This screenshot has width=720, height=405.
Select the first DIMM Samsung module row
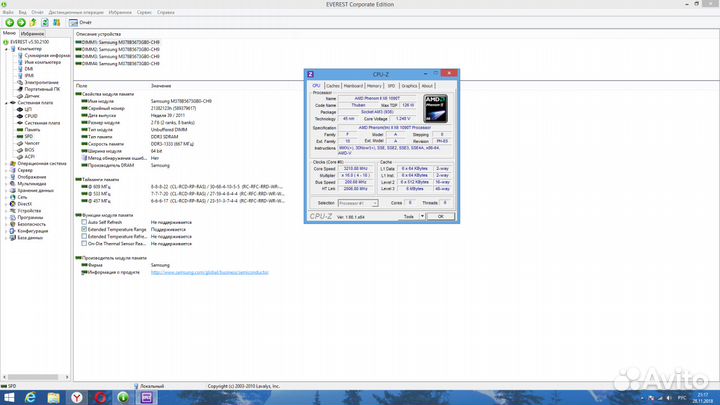click(118, 42)
